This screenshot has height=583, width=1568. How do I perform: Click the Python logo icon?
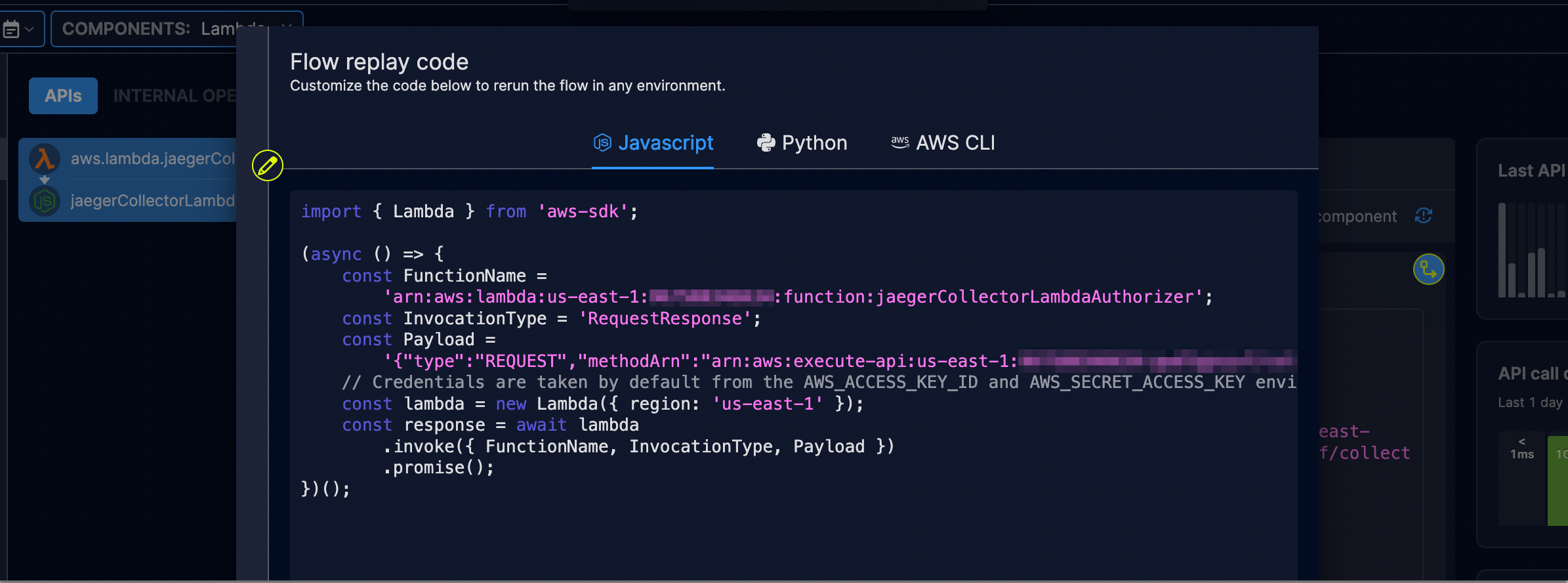point(766,142)
